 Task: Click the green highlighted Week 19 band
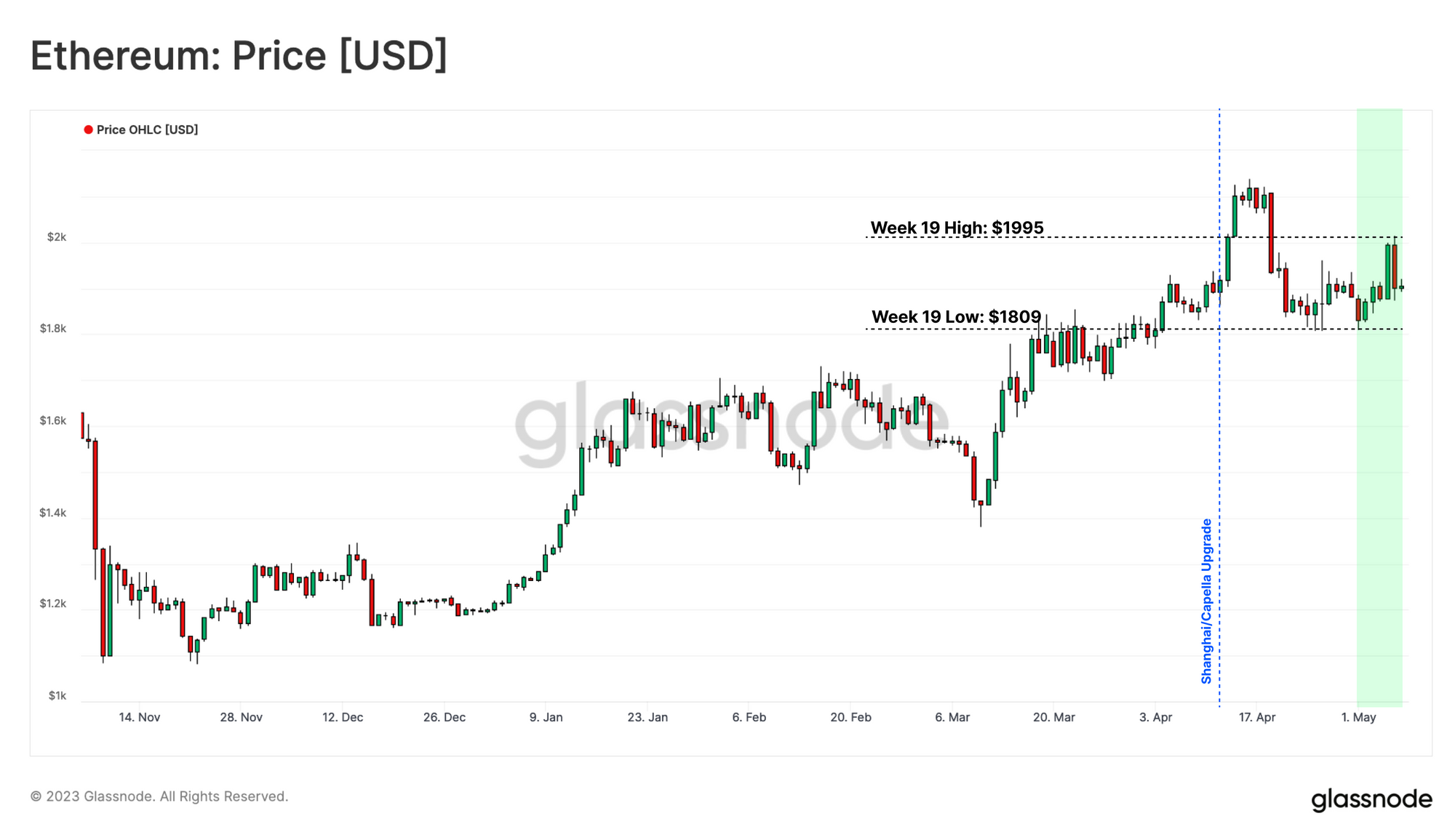pos(1379,407)
